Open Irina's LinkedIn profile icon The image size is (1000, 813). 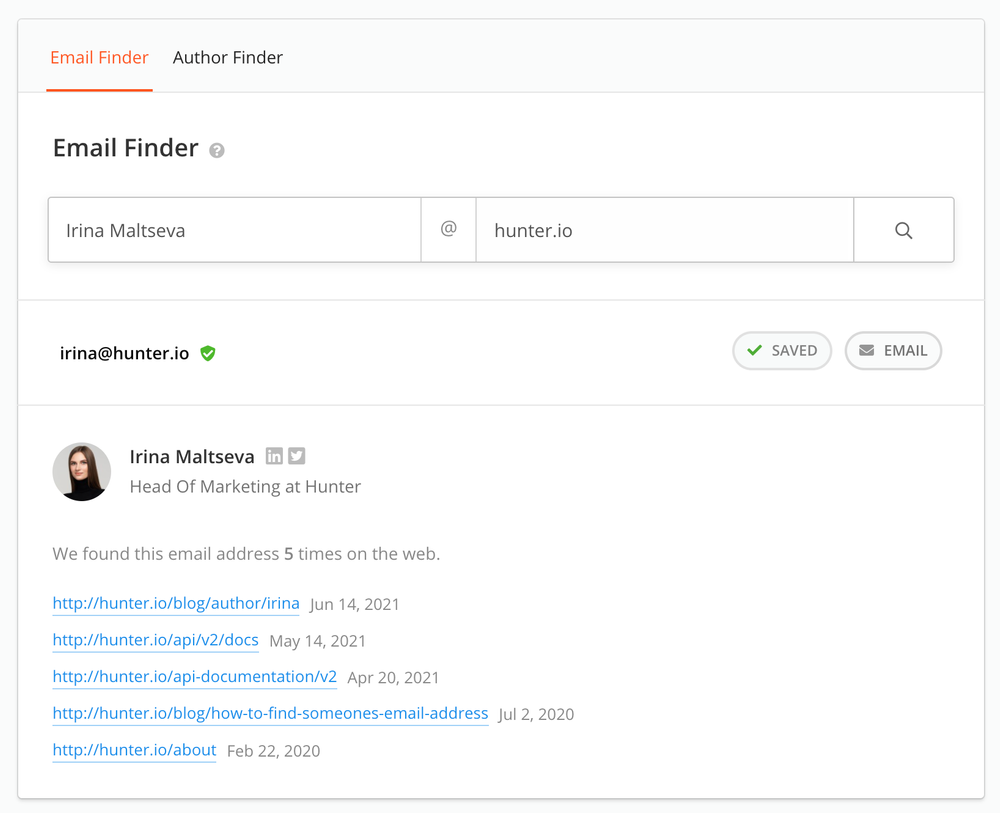[x=274, y=456]
